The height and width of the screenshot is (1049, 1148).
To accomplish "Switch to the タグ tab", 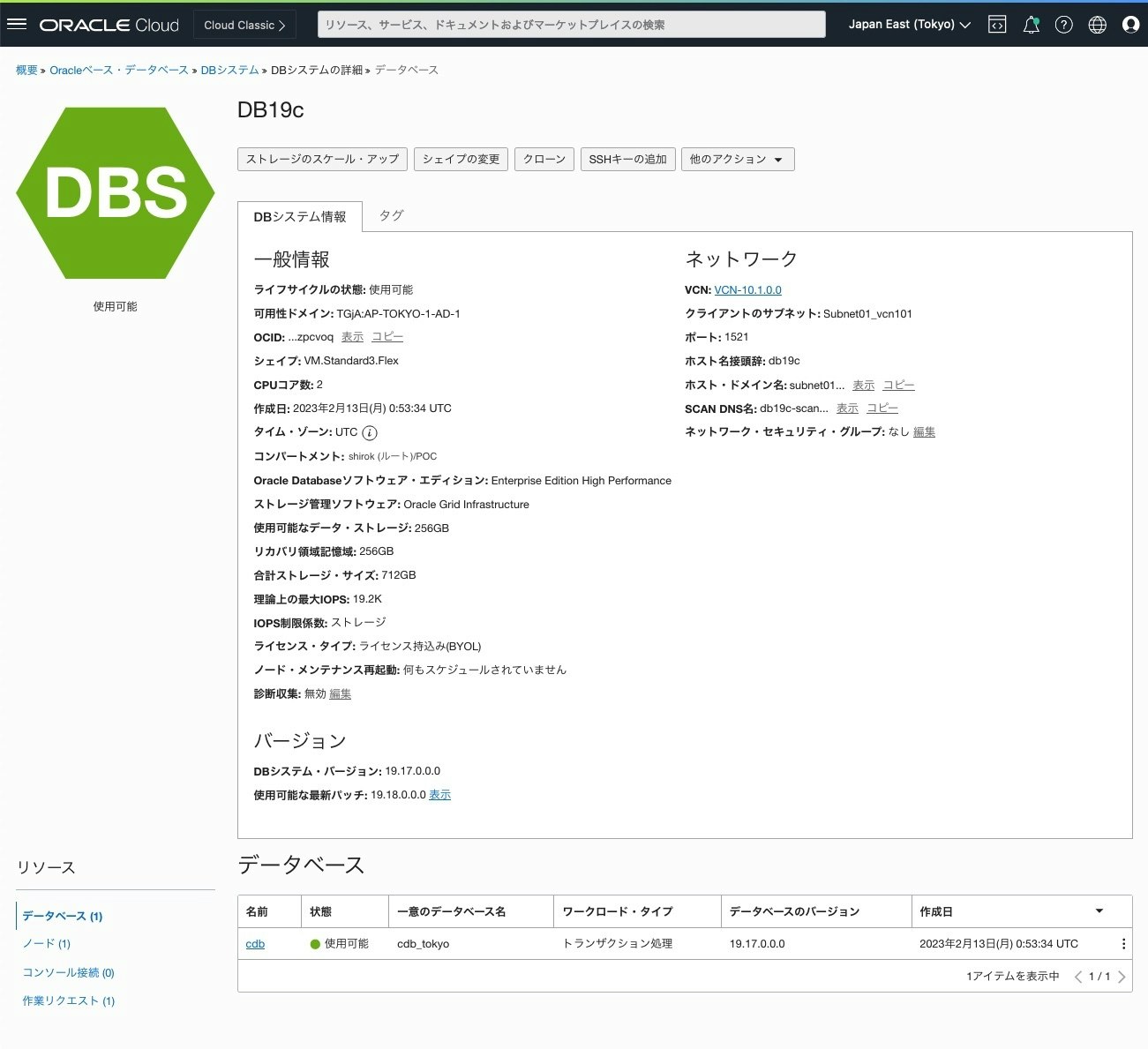I will point(391,214).
